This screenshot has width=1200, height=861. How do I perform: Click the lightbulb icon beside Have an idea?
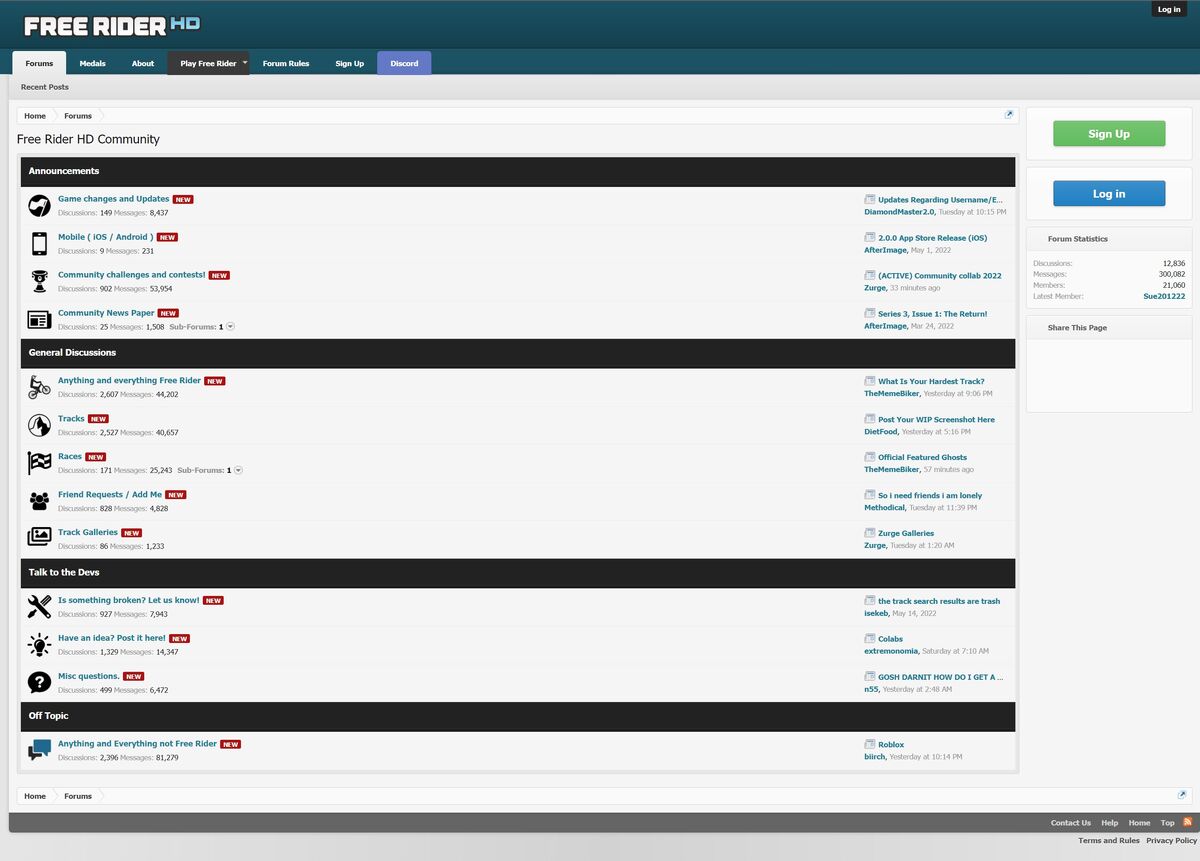(x=39, y=644)
